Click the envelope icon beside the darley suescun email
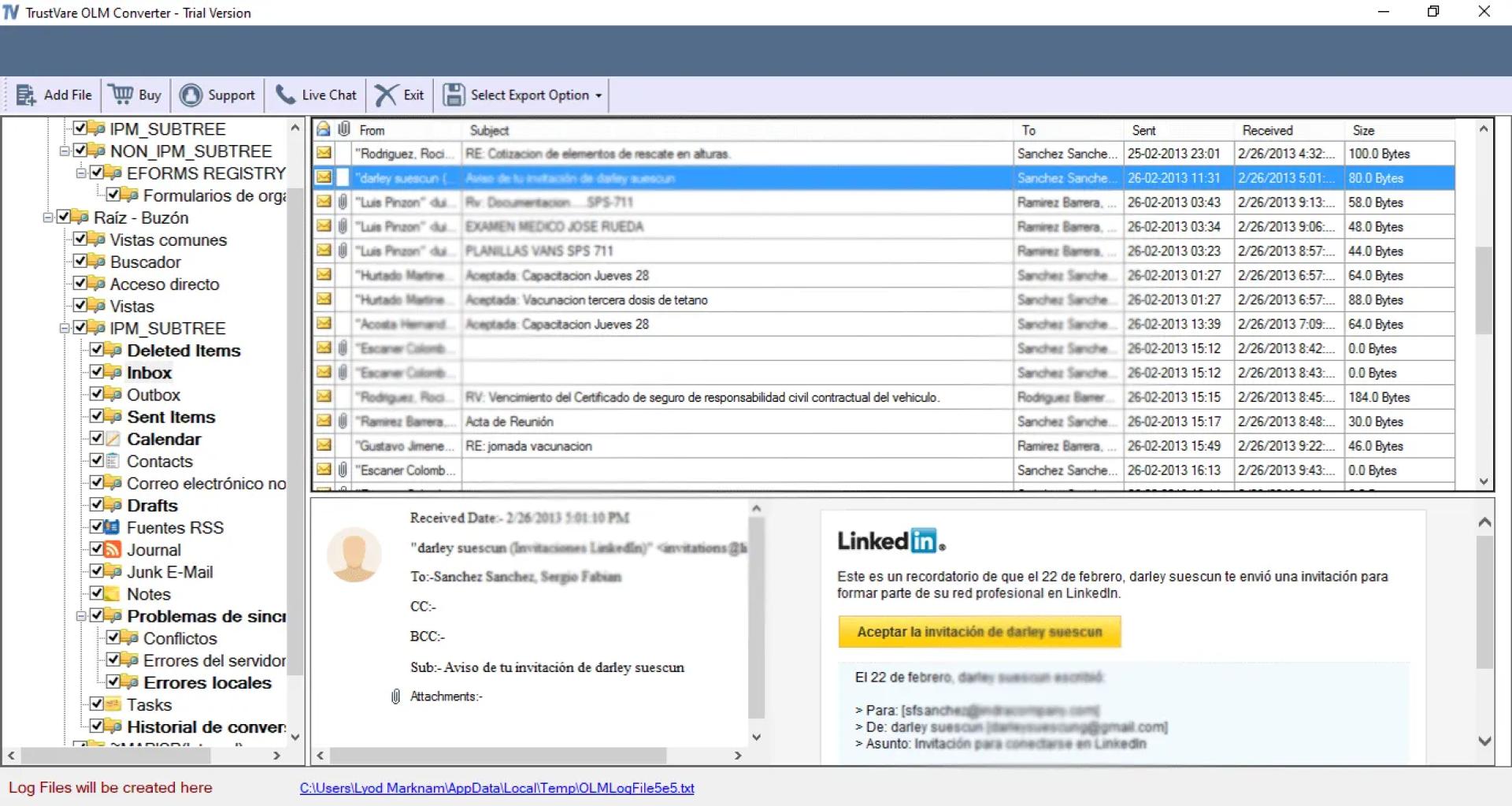Image resolution: width=1512 pixels, height=806 pixels. click(324, 178)
